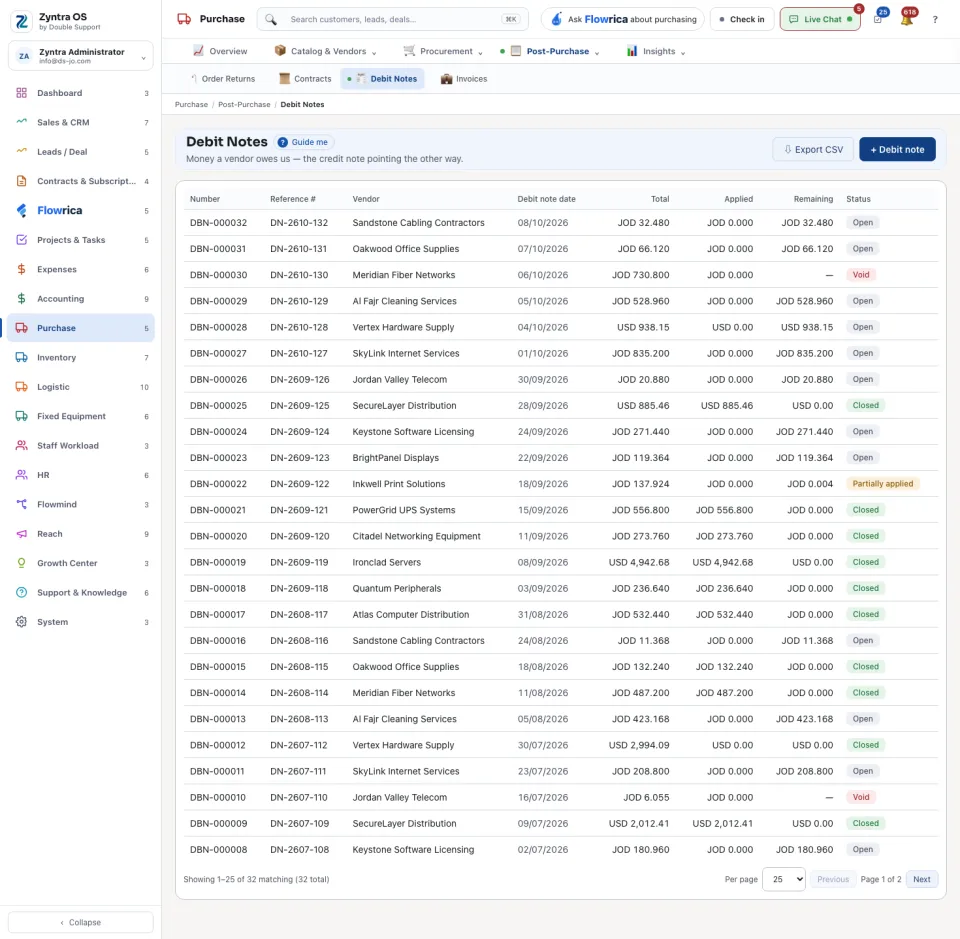Click the question mark help icon
This screenshot has width=960, height=939.
[x=935, y=20]
